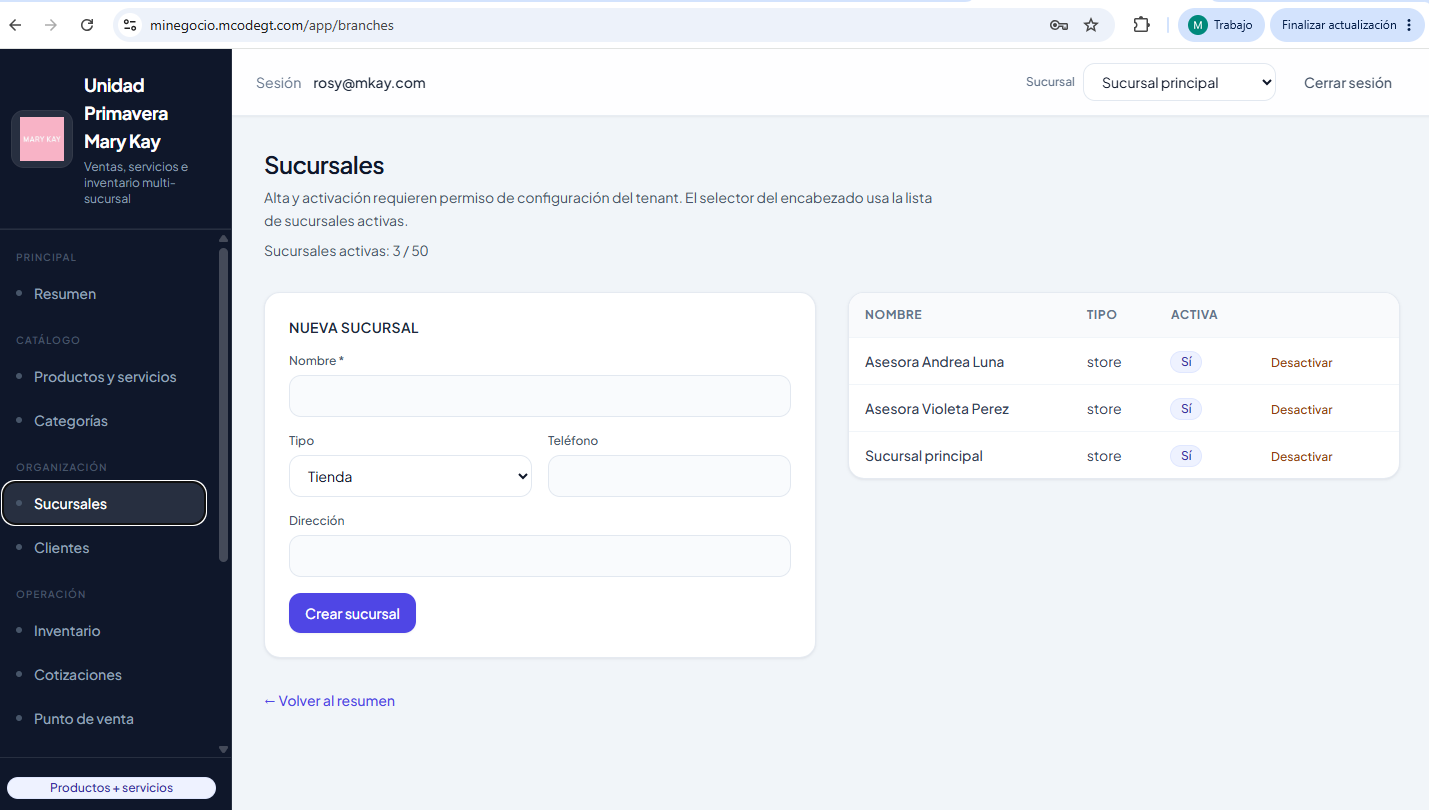Click Asesora Andrea Luna name cell

[934, 362]
